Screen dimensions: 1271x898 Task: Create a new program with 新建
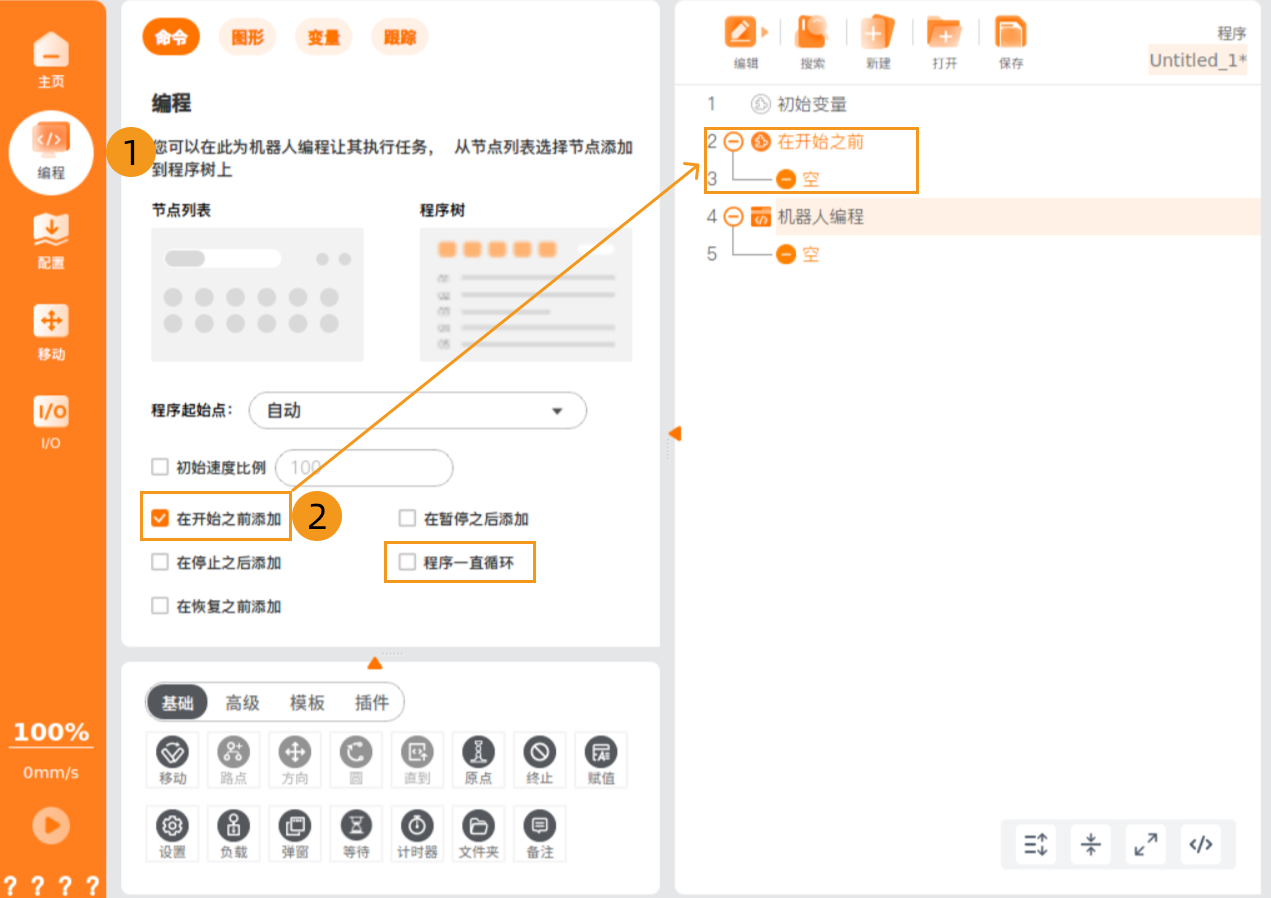878,42
